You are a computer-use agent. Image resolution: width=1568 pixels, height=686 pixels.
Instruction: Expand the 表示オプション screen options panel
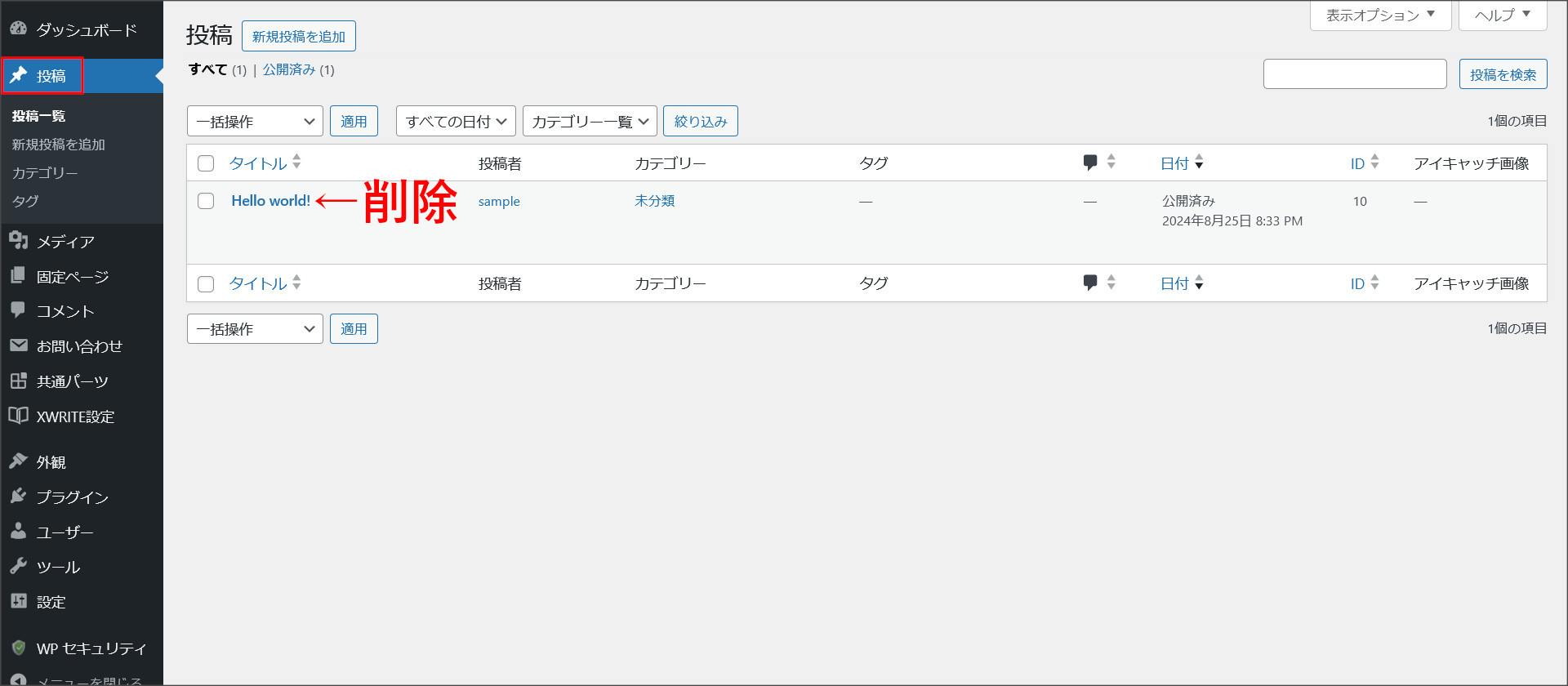click(1380, 16)
